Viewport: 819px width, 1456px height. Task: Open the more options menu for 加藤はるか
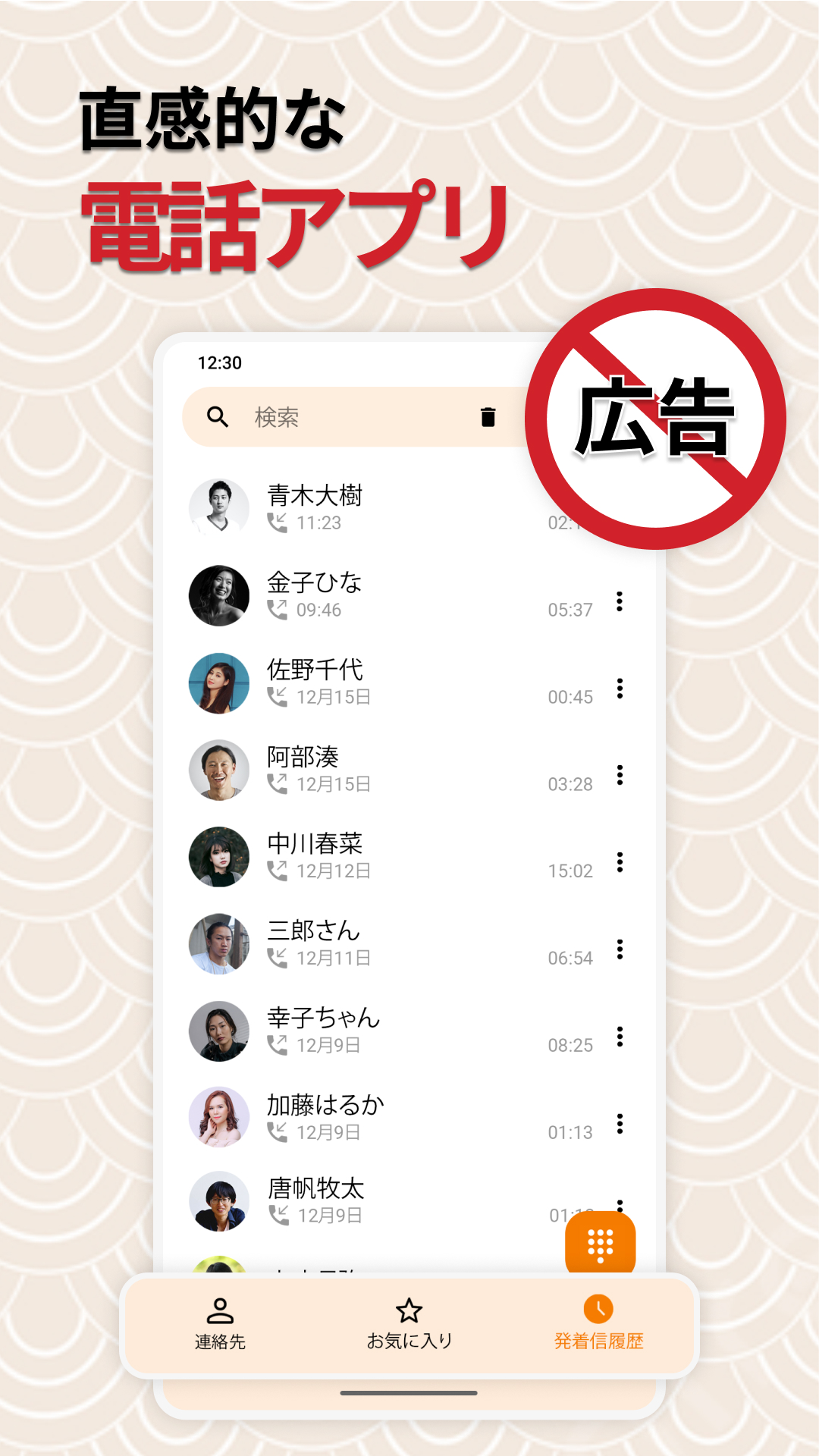click(620, 1124)
